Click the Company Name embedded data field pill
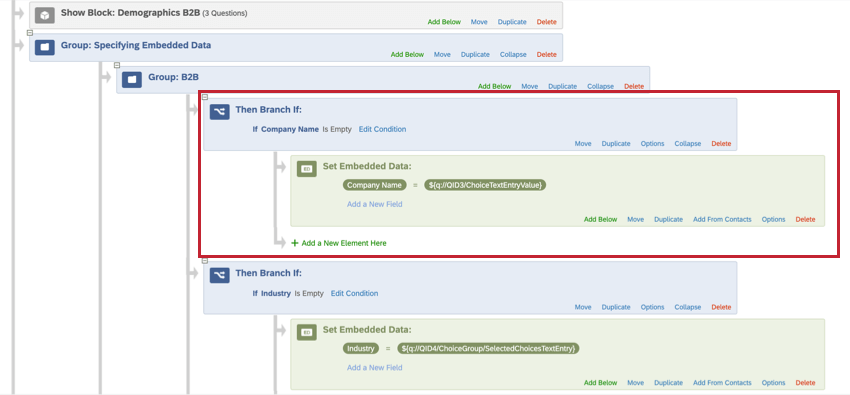850x395 pixels. pyautogui.click(x=375, y=185)
